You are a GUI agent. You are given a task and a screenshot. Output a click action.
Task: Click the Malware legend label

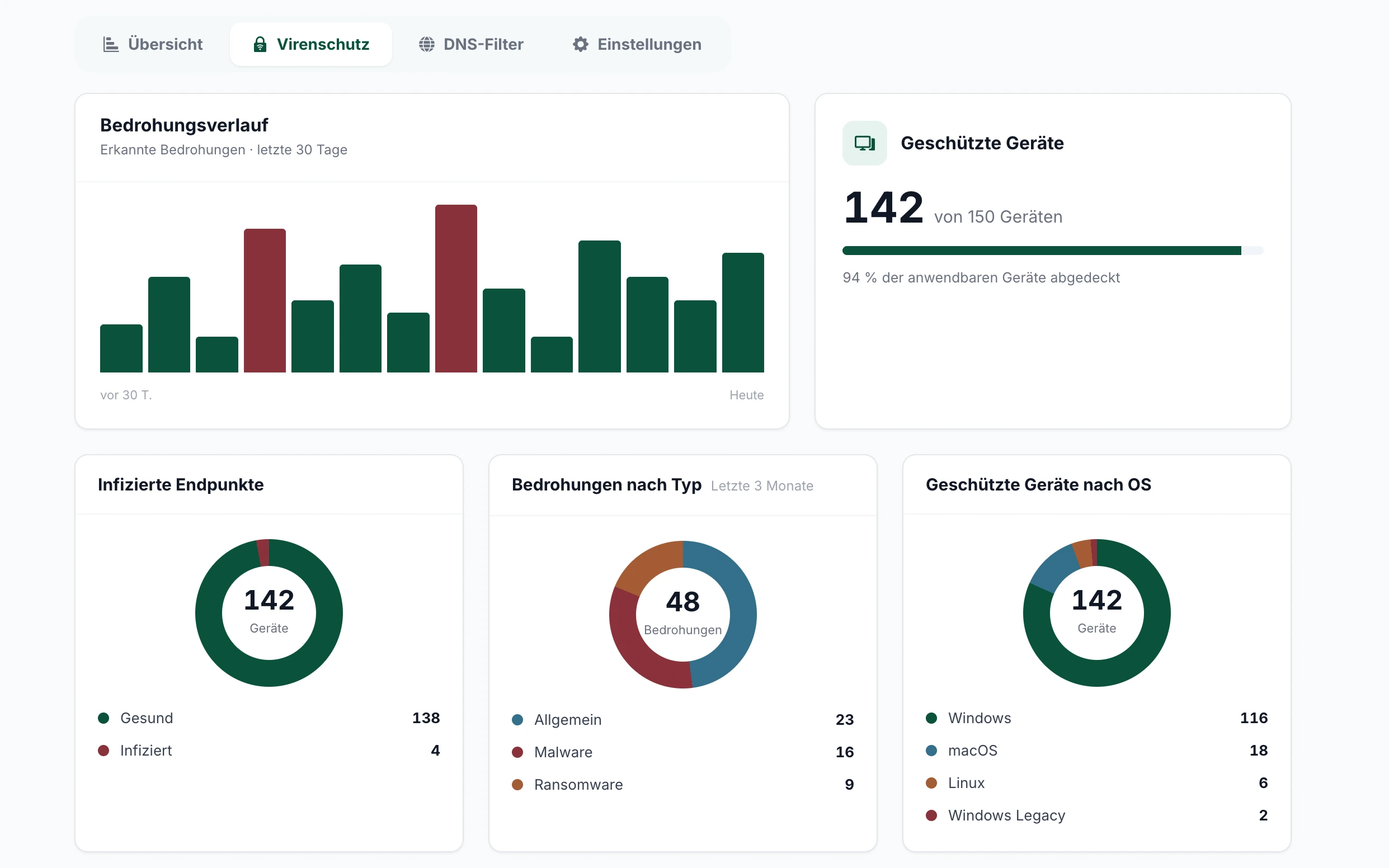tap(563, 752)
